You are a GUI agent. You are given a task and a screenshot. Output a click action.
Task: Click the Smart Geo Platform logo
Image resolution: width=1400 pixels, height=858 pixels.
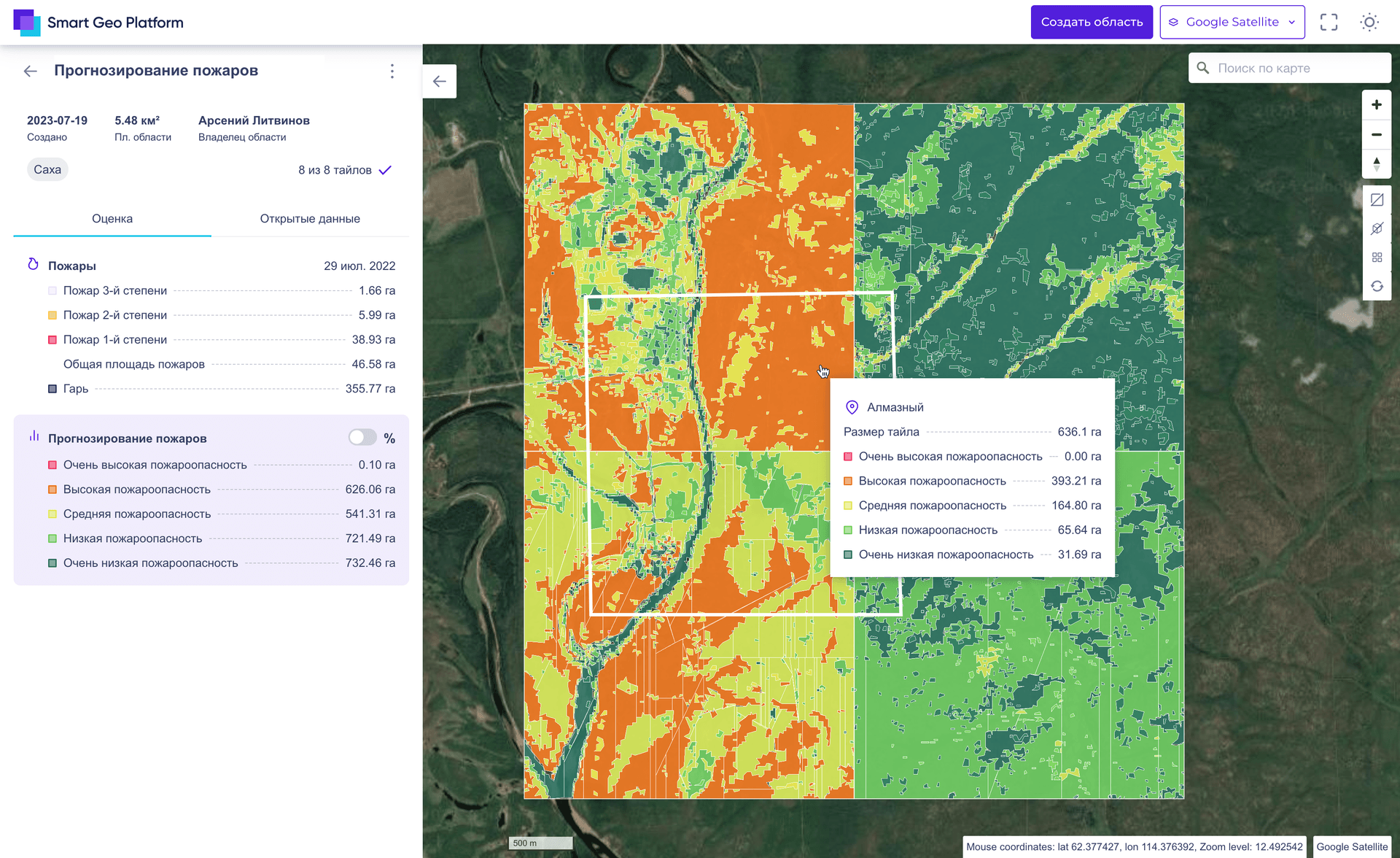point(98,23)
